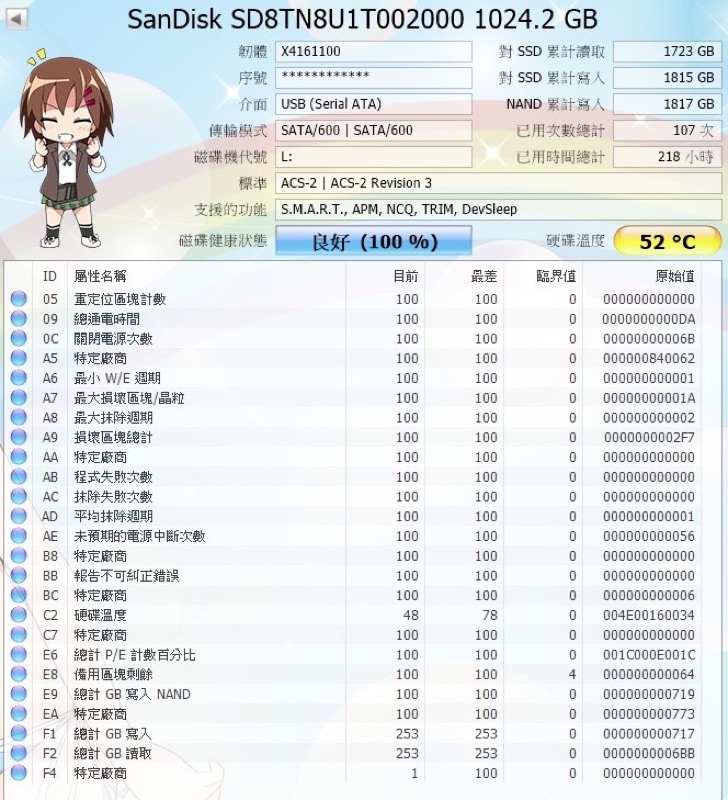
Task: Click the status orb for row A7
Action: [x=18, y=397]
